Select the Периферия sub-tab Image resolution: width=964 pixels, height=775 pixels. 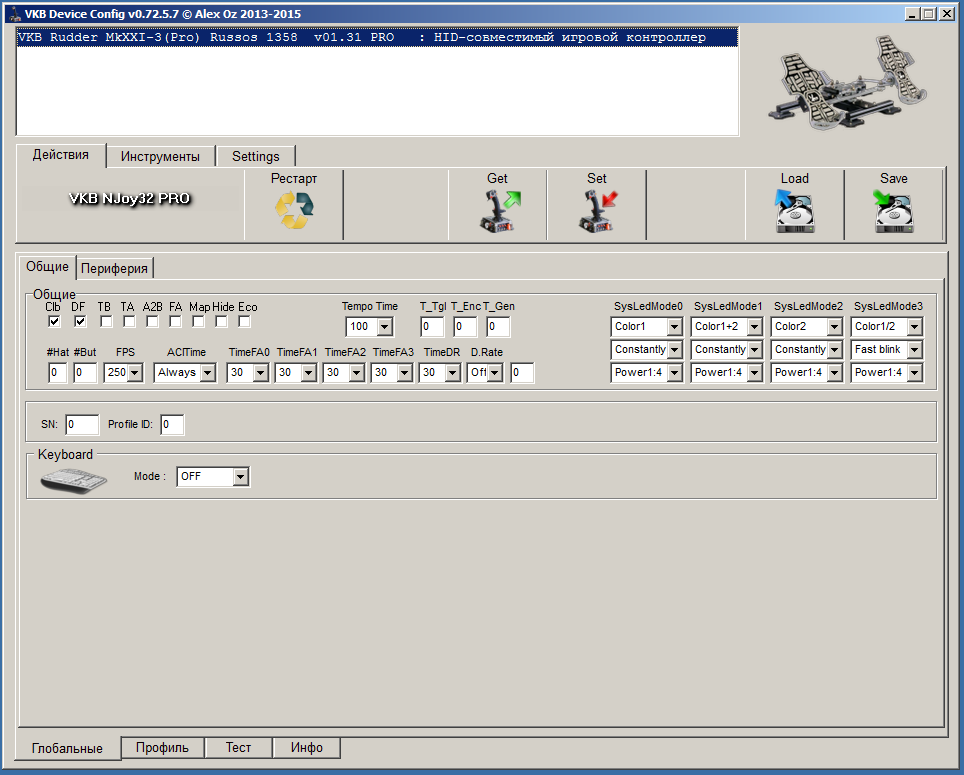coord(114,269)
